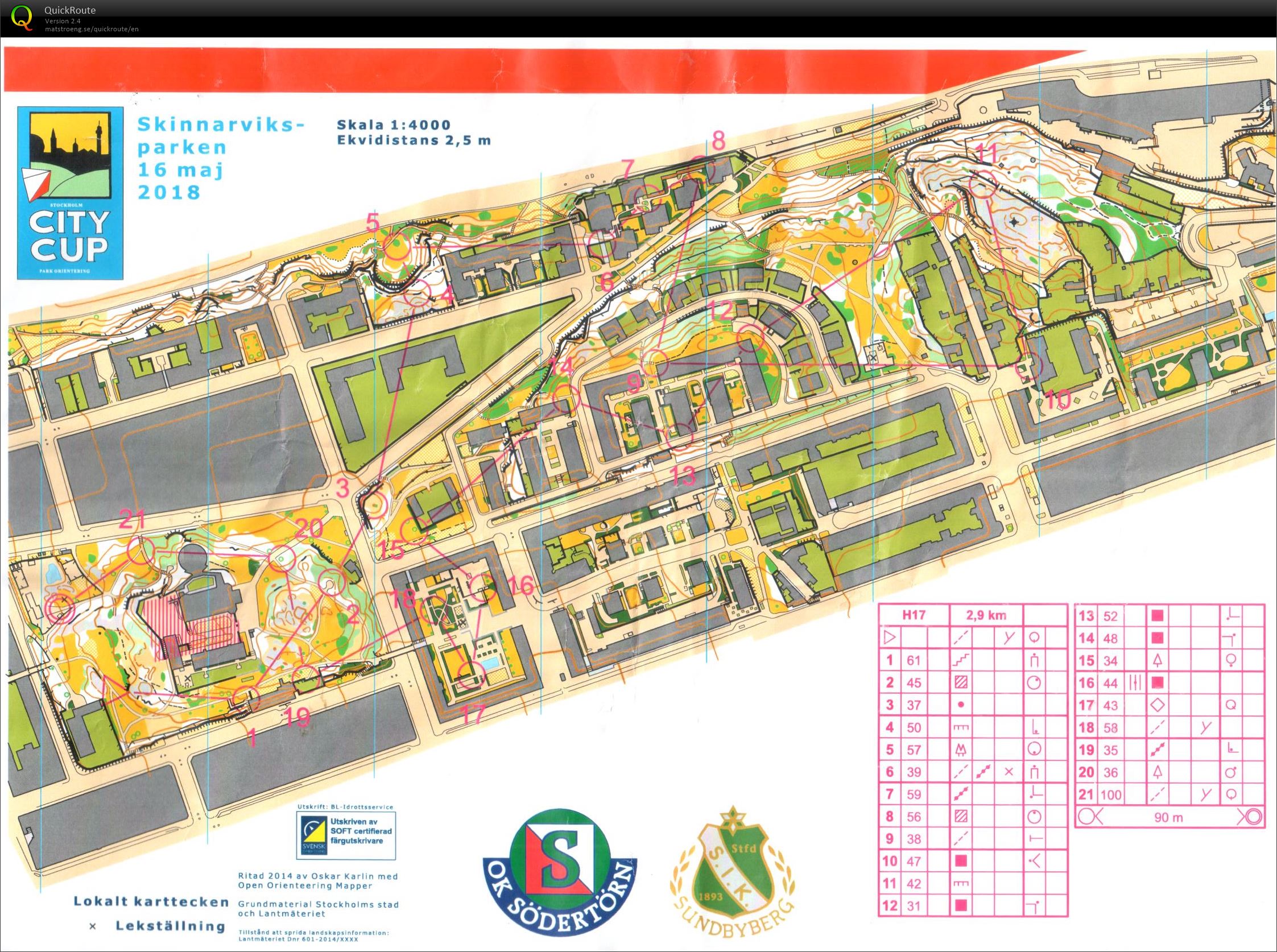Image resolution: width=1277 pixels, height=952 pixels.
Task: Click control circle 13 on the map
Action: [x=679, y=436]
